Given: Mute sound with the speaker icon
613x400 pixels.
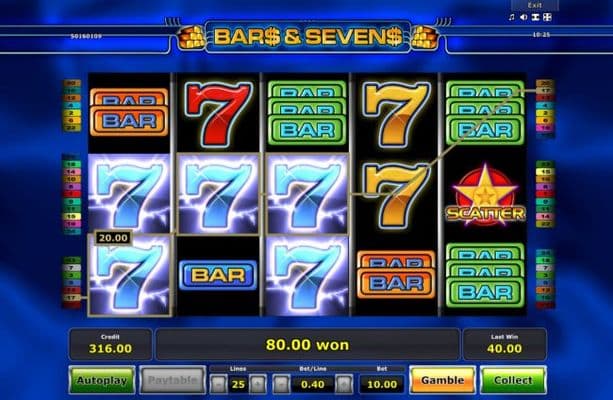Looking at the screenshot, I should [x=523, y=17].
